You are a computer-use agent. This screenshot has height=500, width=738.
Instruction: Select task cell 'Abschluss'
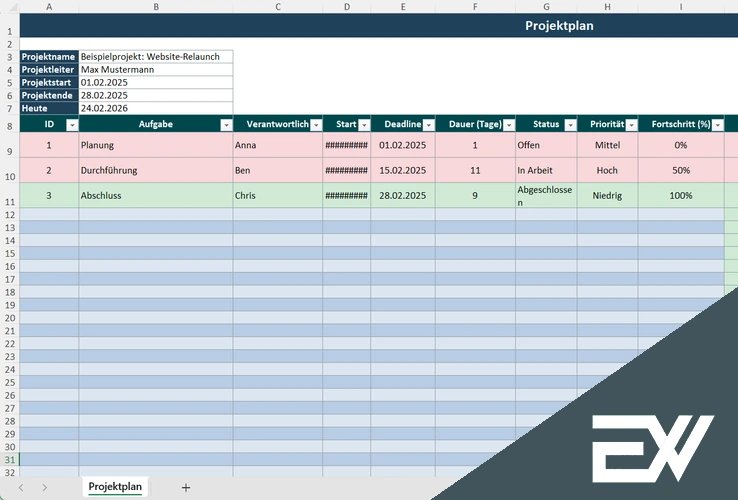coord(156,195)
